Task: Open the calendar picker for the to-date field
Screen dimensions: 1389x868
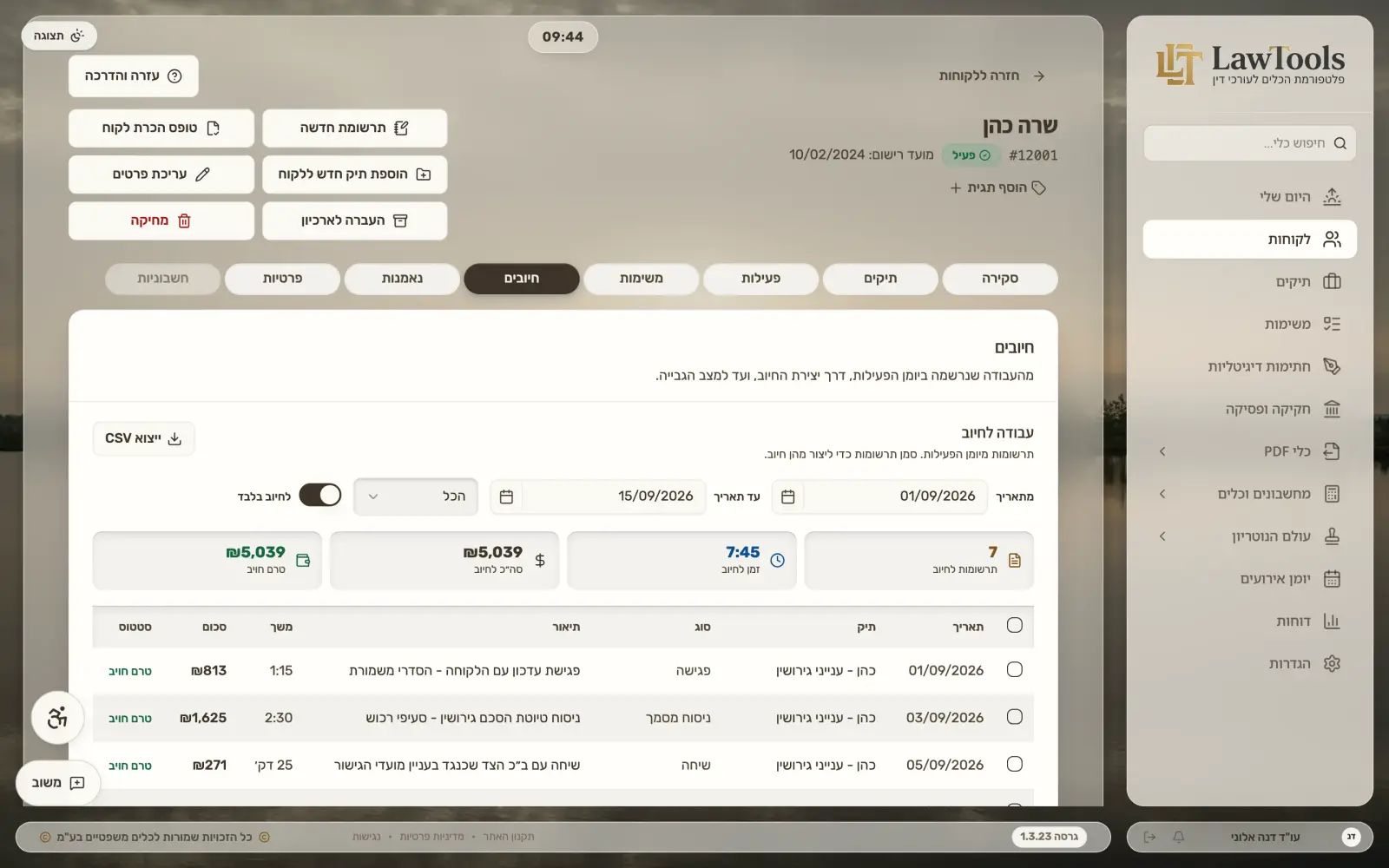Action: pos(507,496)
